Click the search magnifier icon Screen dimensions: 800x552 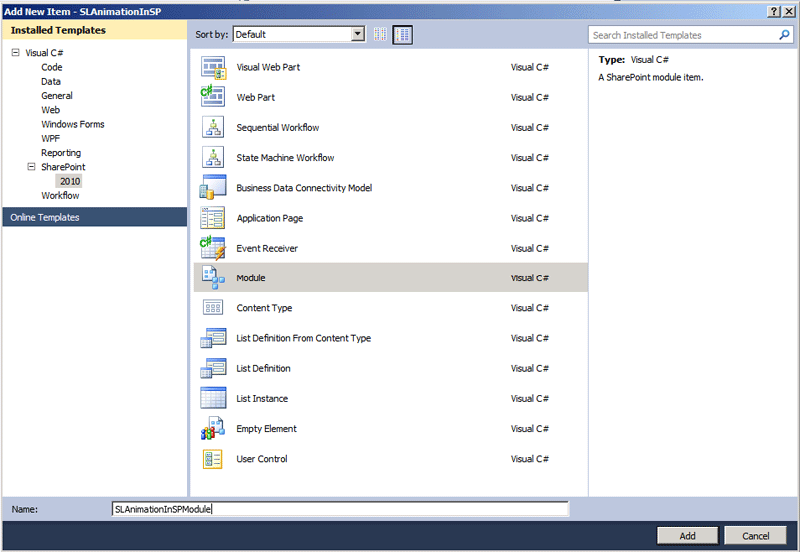tap(784, 35)
